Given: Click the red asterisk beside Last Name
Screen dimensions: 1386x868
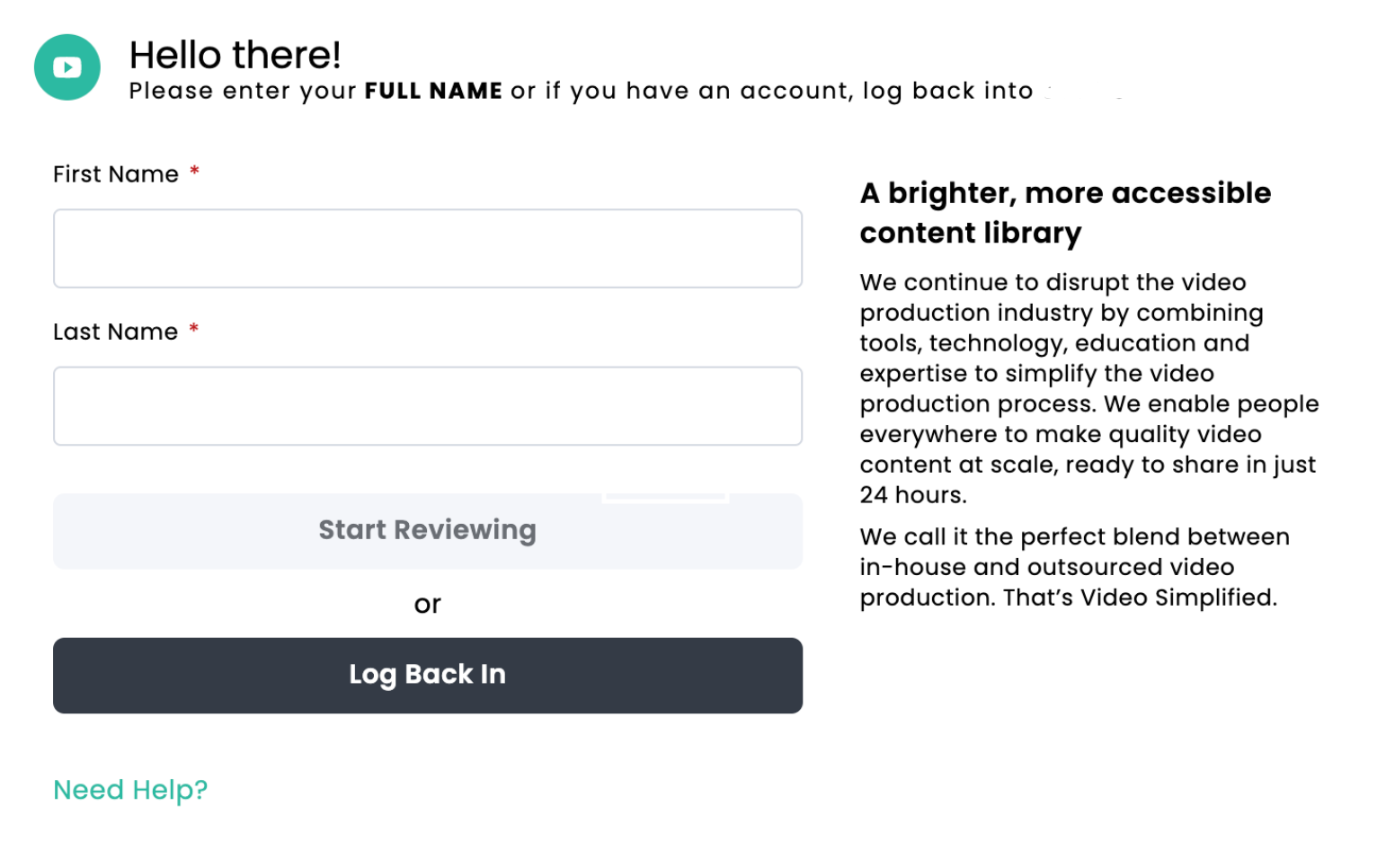Looking at the screenshot, I should (x=194, y=328).
